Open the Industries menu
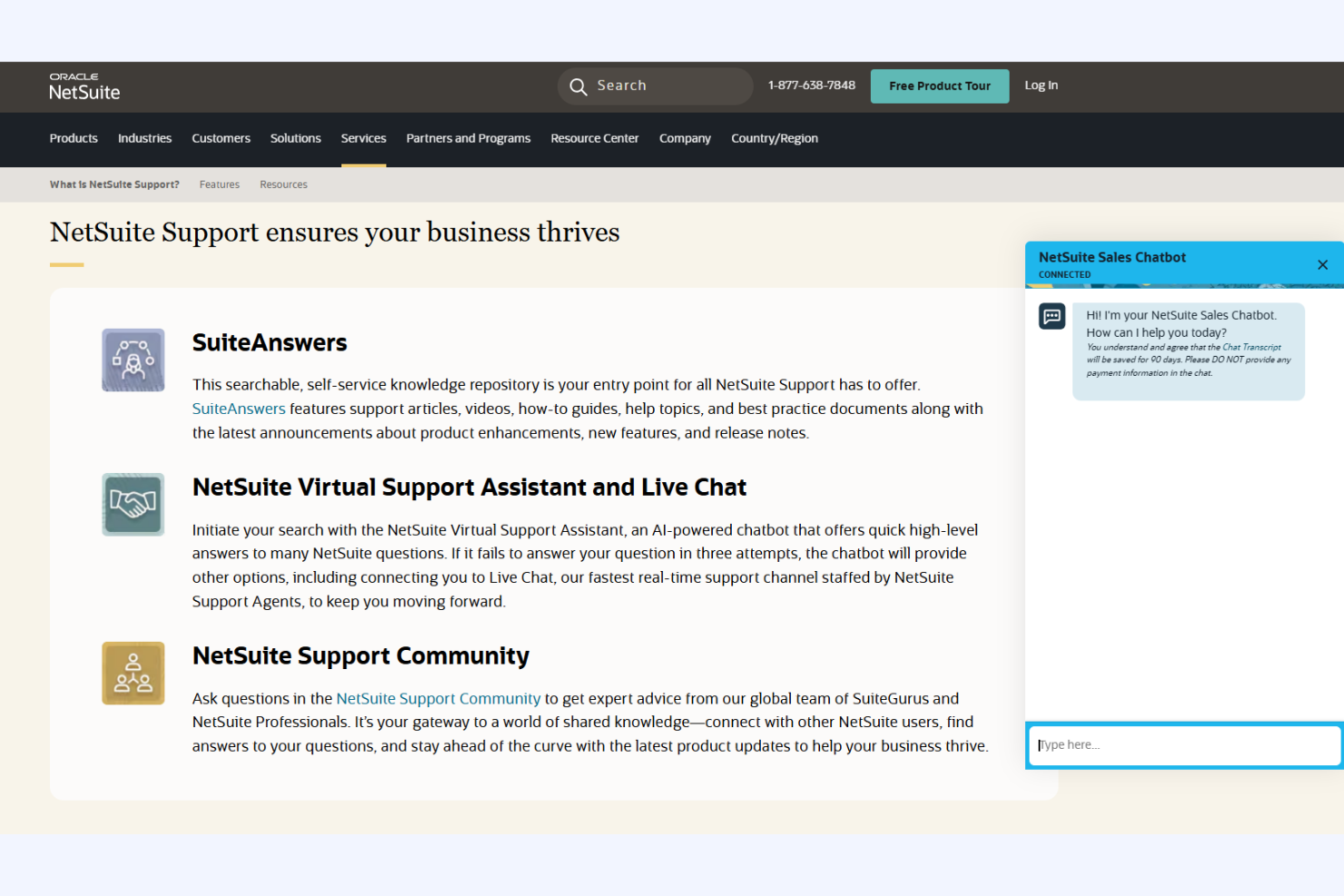The height and width of the screenshot is (896, 1344). 144,138
